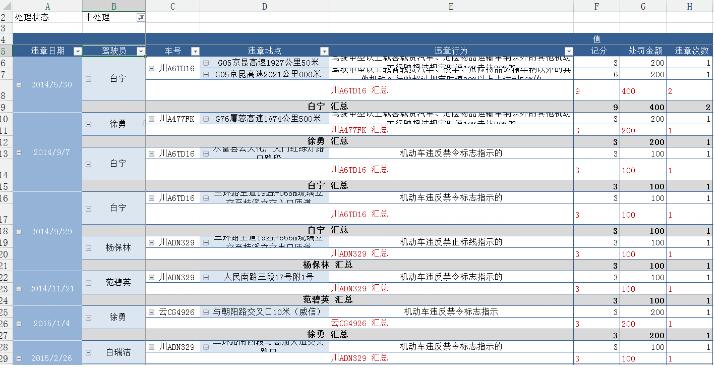Collapse driver 徐勇 under 2014/9/7
Image resolution: width=714 pixels, height=368 pixels.
88,124
